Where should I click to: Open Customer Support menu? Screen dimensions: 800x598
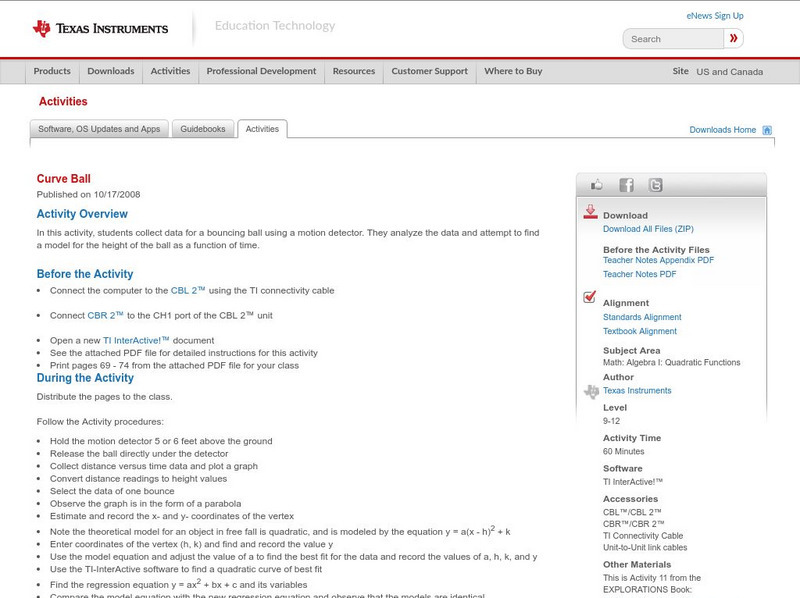pyautogui.click(x=430, y=71)
